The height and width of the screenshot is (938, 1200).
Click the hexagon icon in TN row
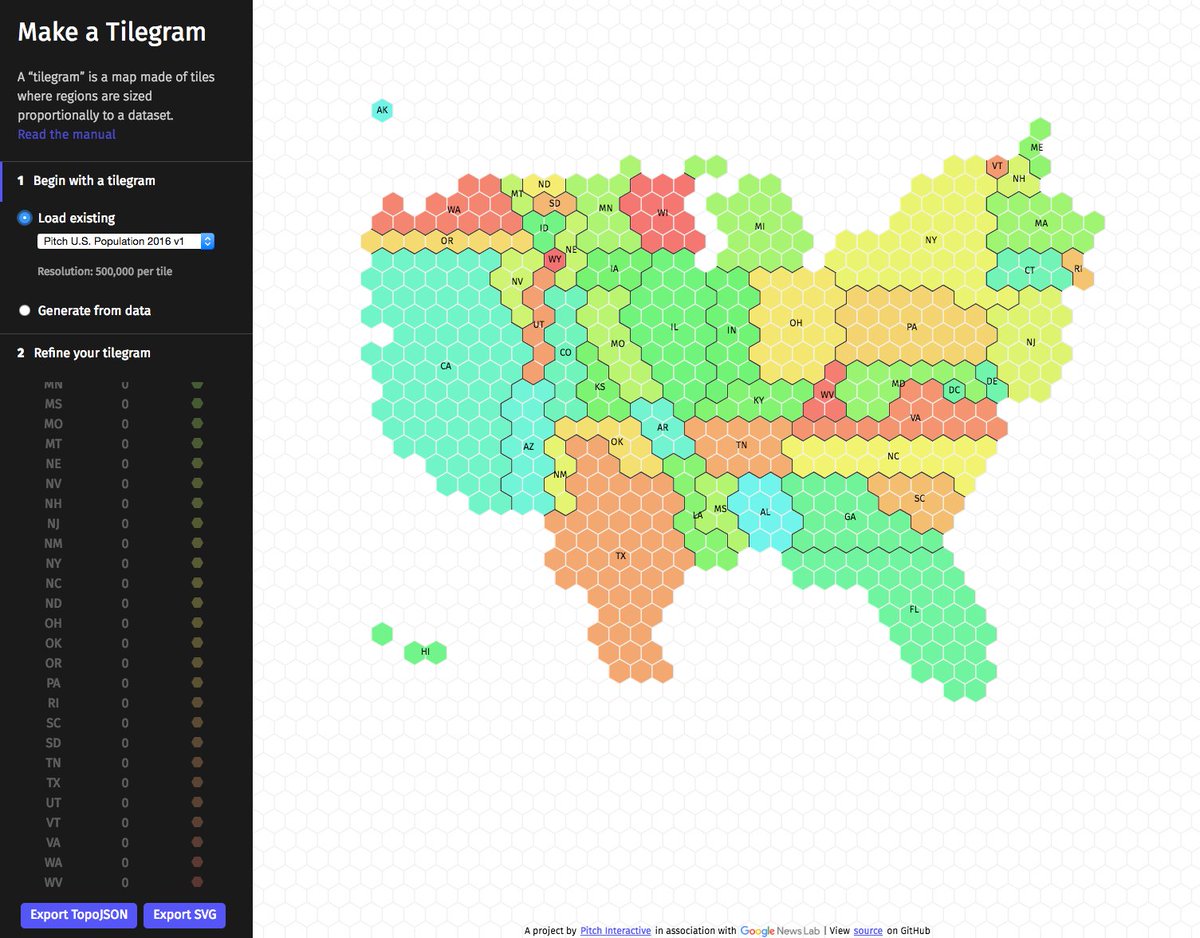(x=197, y=763)
